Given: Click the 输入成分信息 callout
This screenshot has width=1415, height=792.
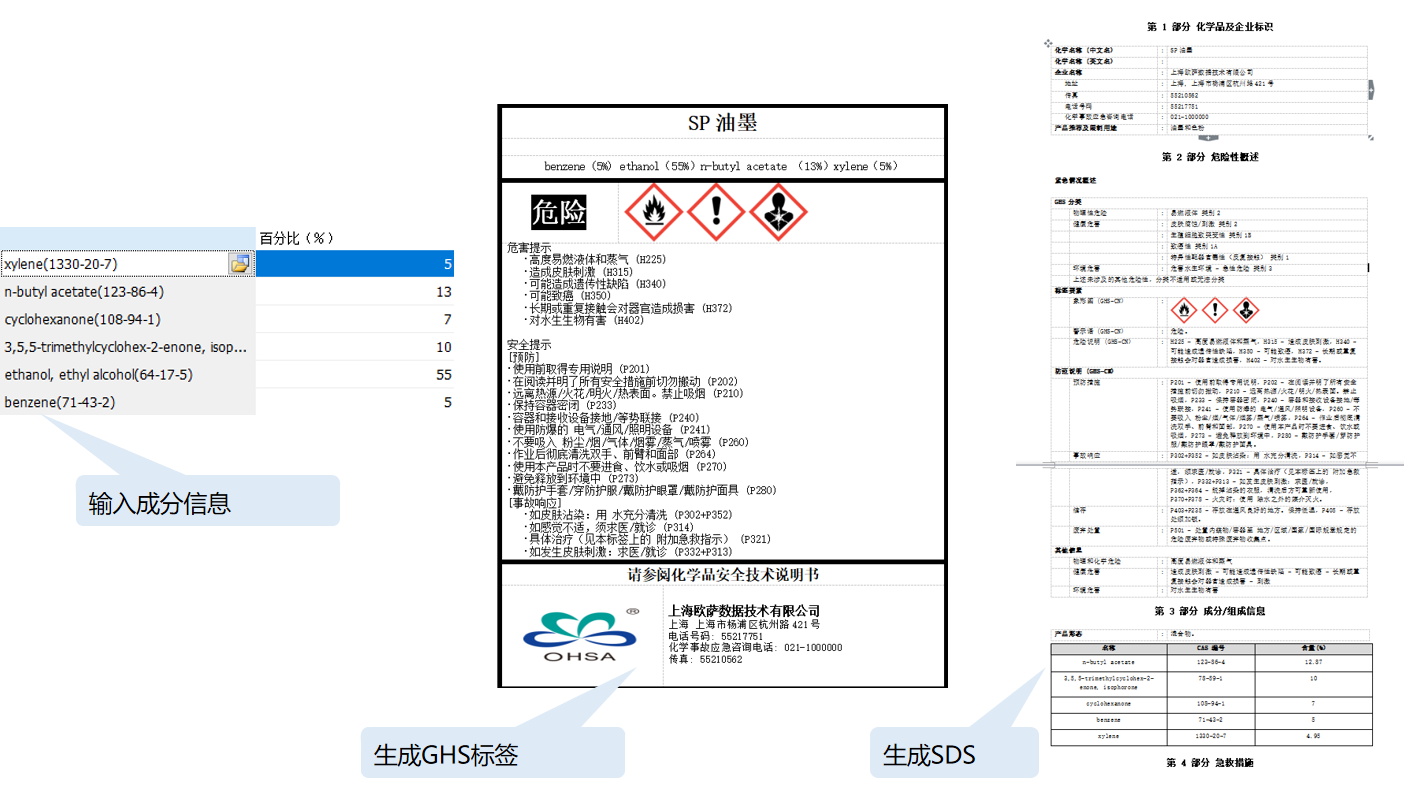Looking at the screenshot, I should 208,502.
